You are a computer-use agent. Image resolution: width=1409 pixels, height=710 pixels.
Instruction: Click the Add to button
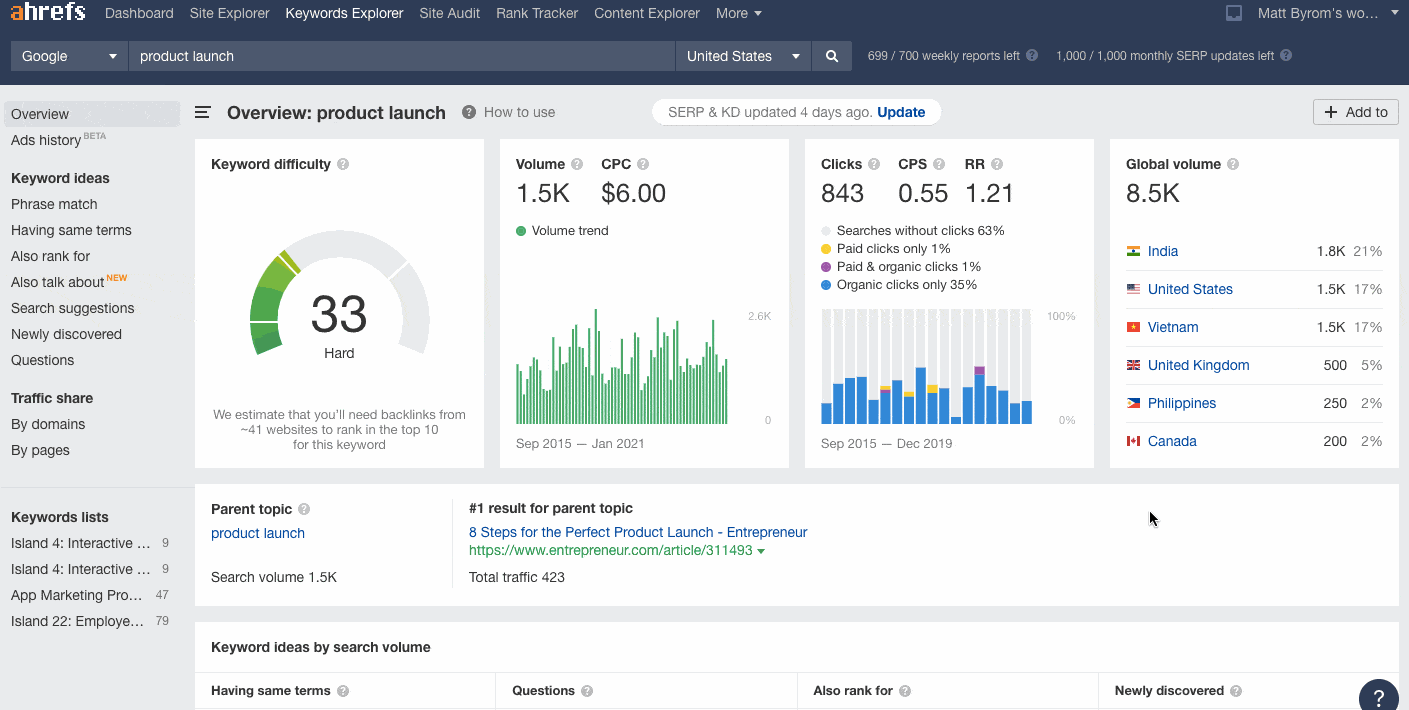(x=1356, y=112)
